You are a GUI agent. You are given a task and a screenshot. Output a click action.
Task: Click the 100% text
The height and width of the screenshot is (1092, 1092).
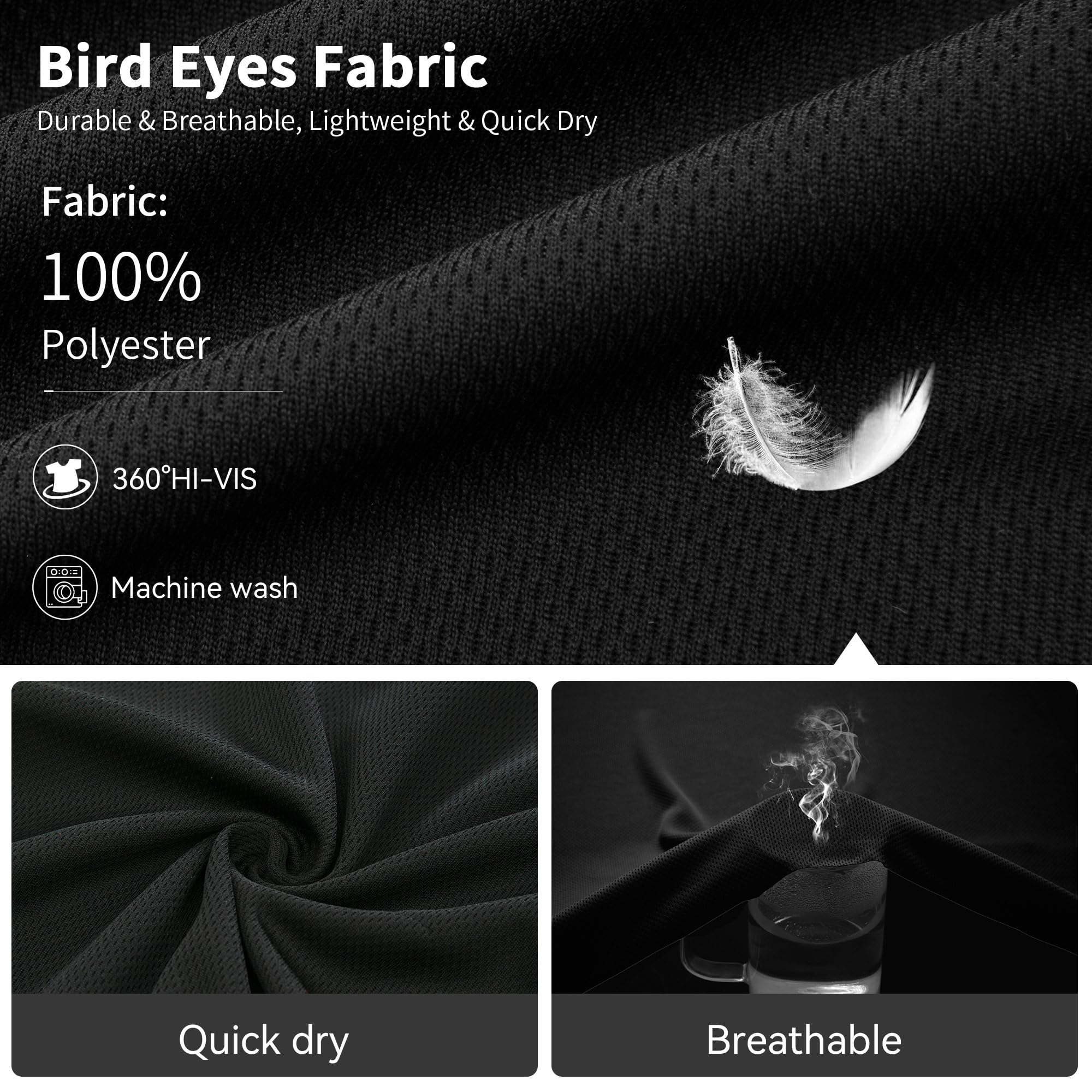point(122,276)
